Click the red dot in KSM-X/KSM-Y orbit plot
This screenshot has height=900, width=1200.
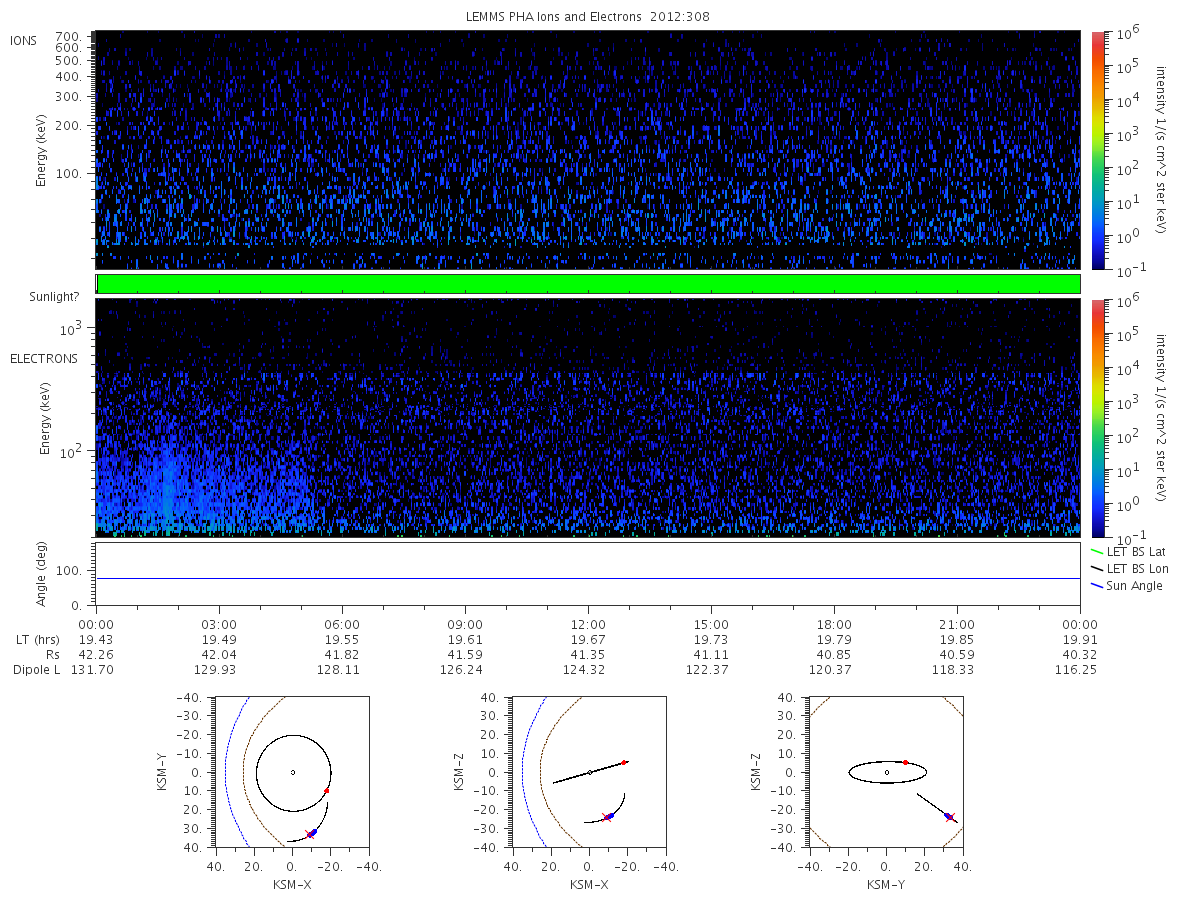327,791
